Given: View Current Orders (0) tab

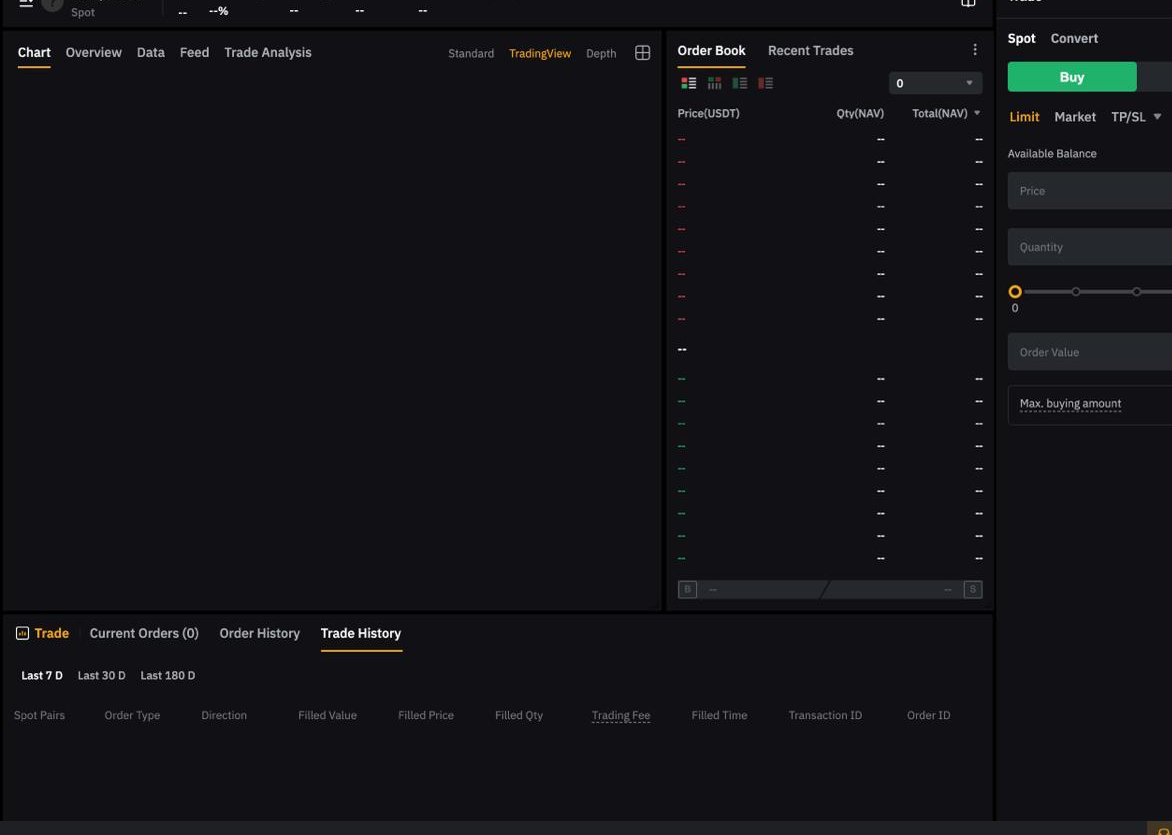Looking at the screenshot, I should click(144, 633).
